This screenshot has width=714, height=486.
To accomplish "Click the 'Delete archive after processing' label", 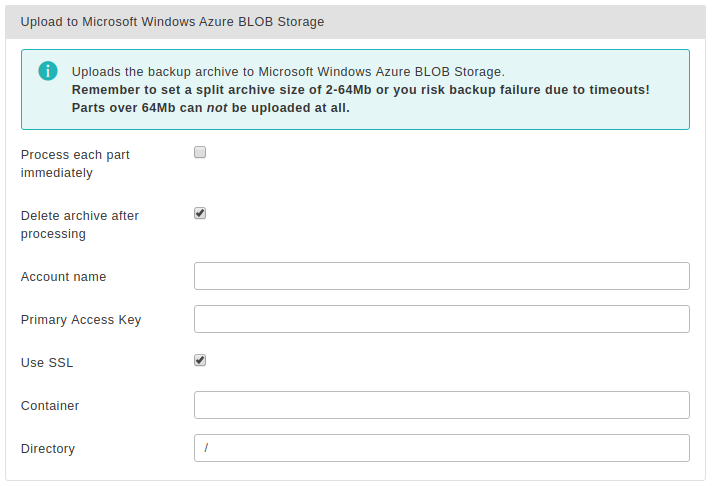I will (x=80, y=225).
